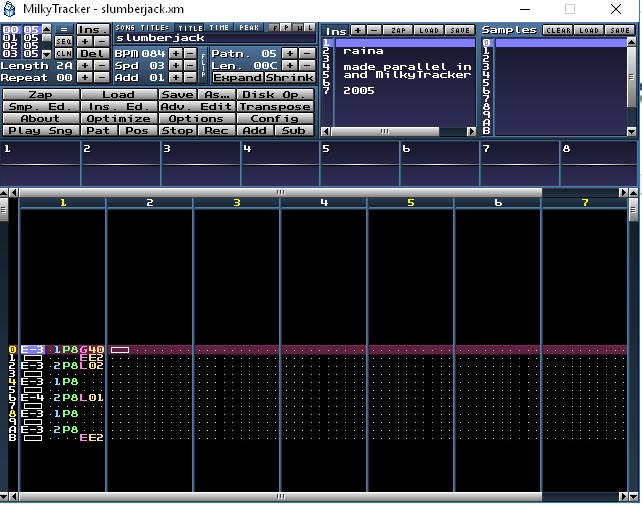This screenshot has height=508, width=642.
Task: Switch display to the PEAK tab
Action: pos(249,28)
